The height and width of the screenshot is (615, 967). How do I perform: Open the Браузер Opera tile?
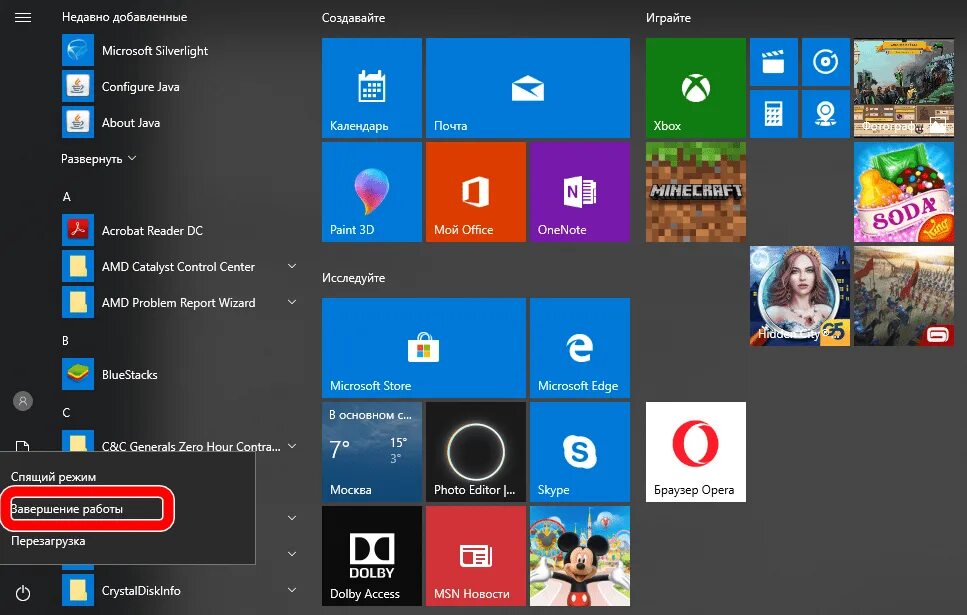click(x=696, y=452)
